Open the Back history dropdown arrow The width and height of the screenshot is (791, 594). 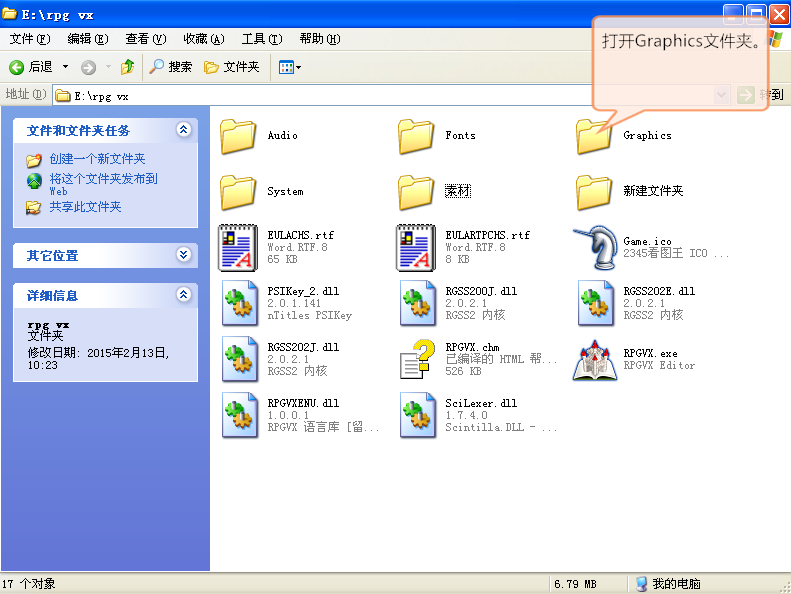66,67
